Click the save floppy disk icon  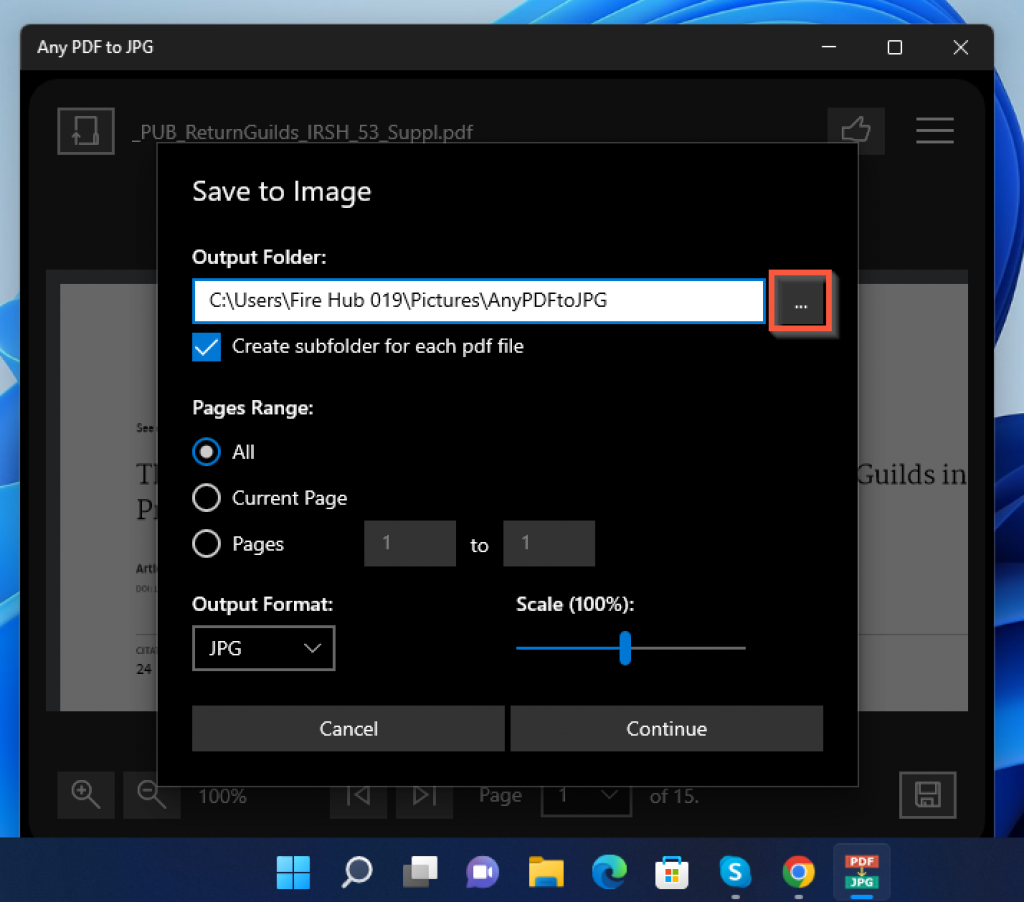coord(927,795)
